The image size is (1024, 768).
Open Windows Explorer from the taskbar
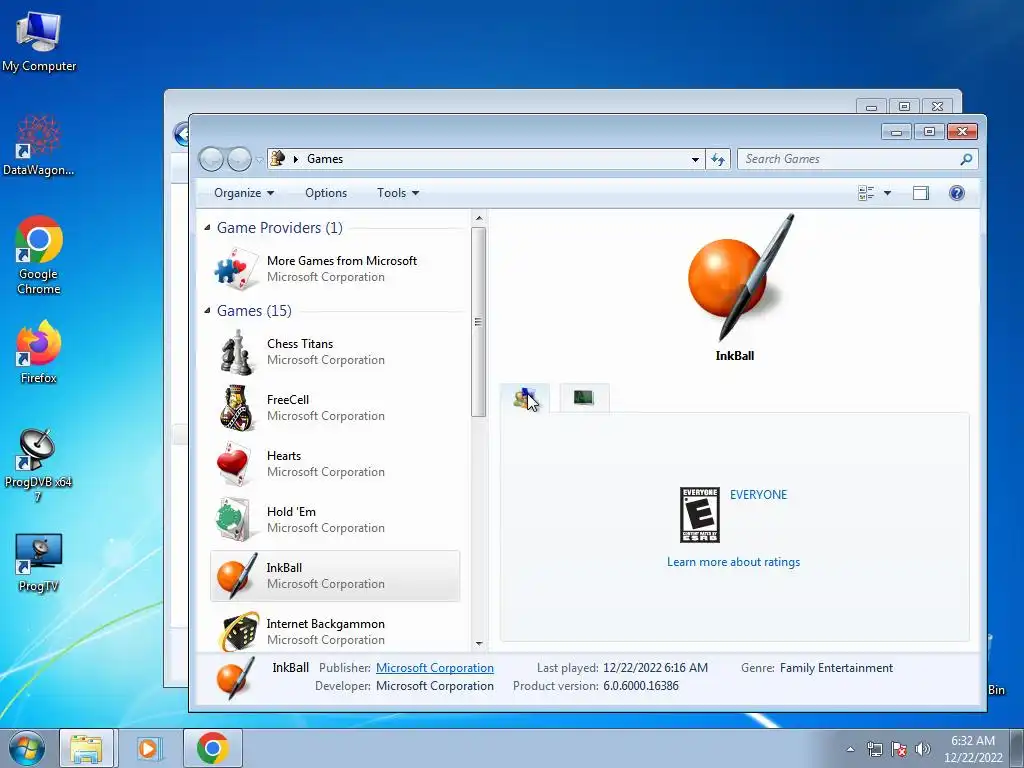pyautogui.click(x=87, y=748)
